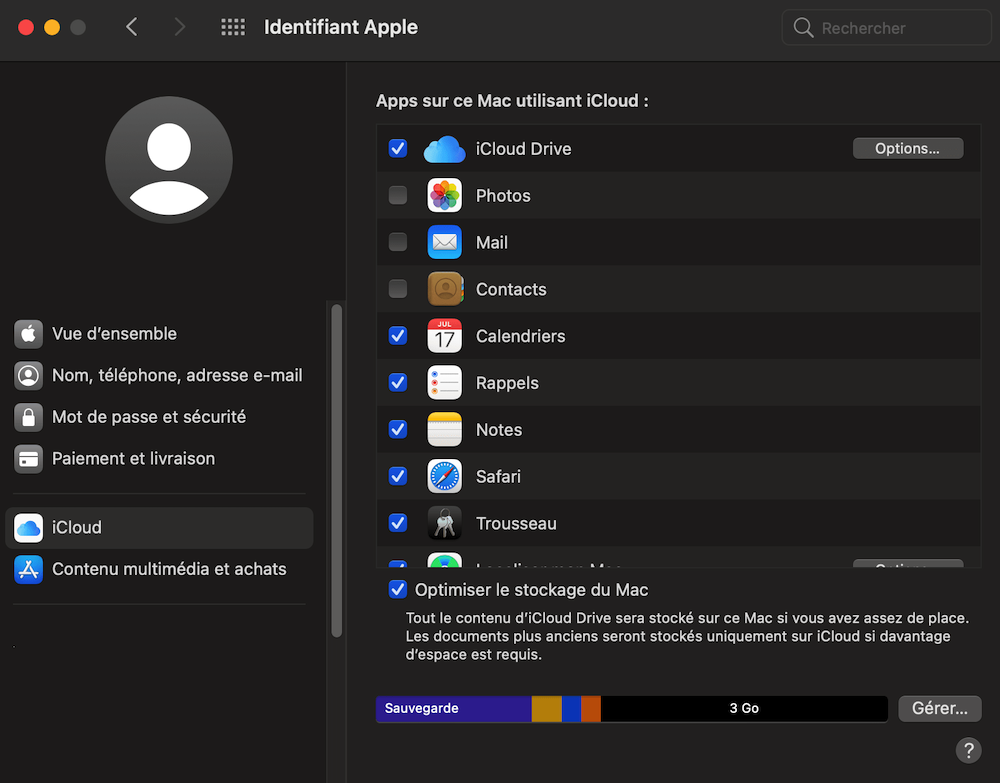Click the Mail envelope icon

point(445,242)
